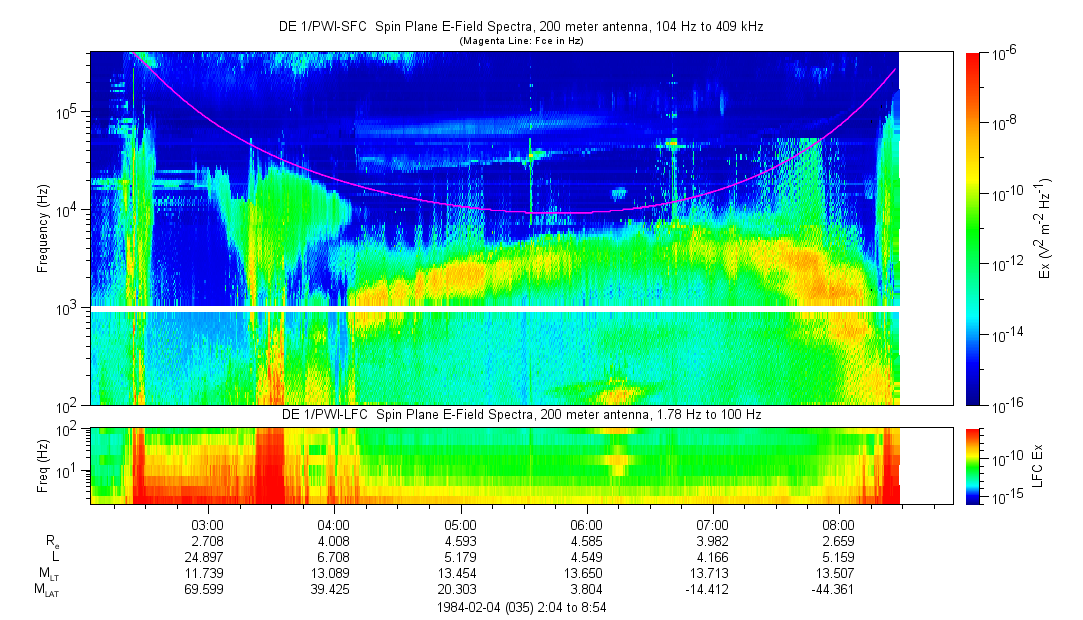Click the 05:00 time axis tick label

pyautogui.click(x=460, y=524)
